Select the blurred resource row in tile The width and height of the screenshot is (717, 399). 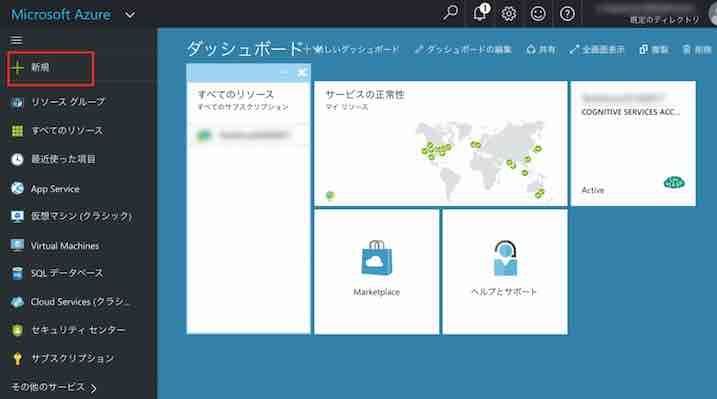[249, 135]
